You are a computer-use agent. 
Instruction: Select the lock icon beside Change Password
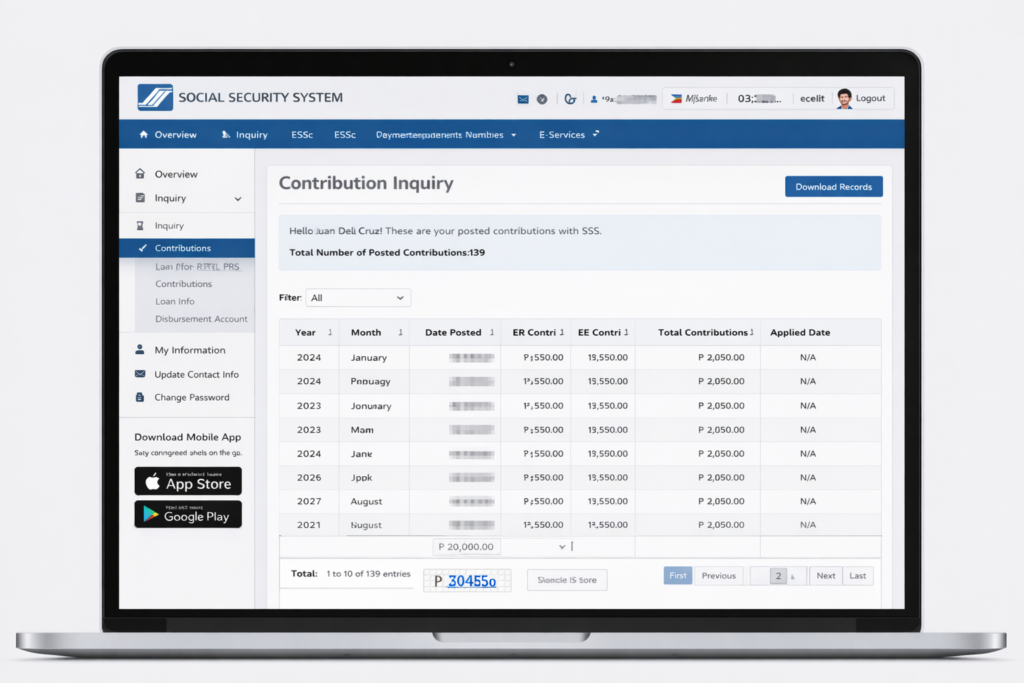click(x=140, y=398)
